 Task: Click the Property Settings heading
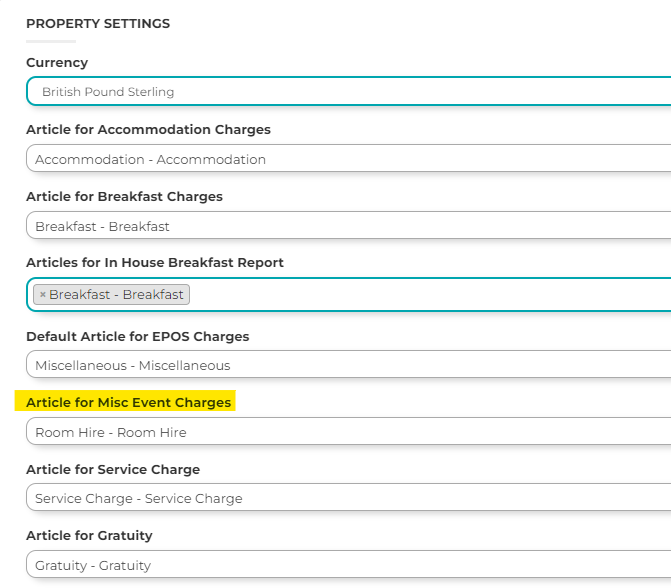pos(98,24)
